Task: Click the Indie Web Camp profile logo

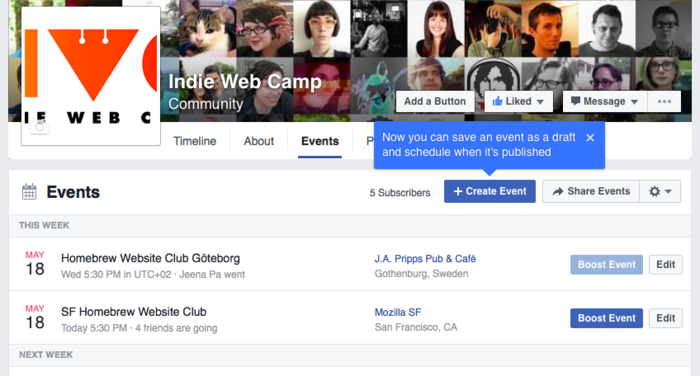Action: [x=91, y=76]
